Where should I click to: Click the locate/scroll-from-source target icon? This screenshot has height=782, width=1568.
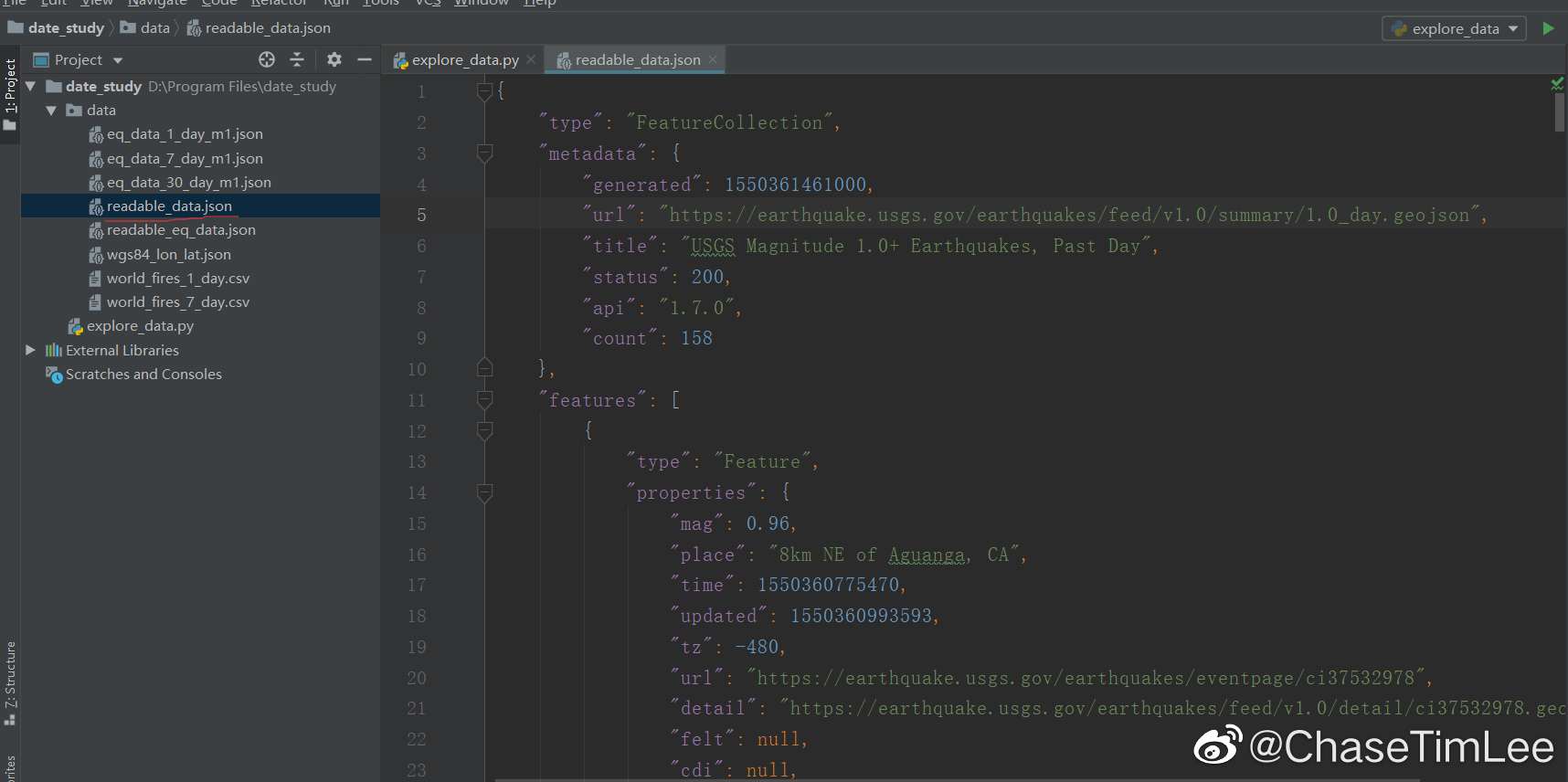[x=267, y=59]
